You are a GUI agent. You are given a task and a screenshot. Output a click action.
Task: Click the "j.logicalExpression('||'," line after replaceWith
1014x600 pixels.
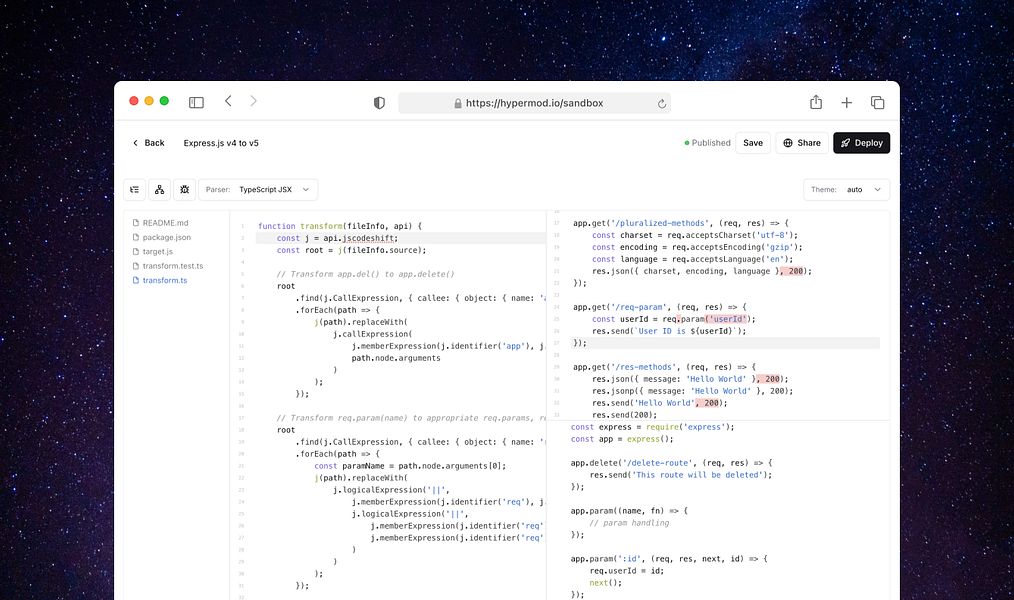click(x=391, y=490)
